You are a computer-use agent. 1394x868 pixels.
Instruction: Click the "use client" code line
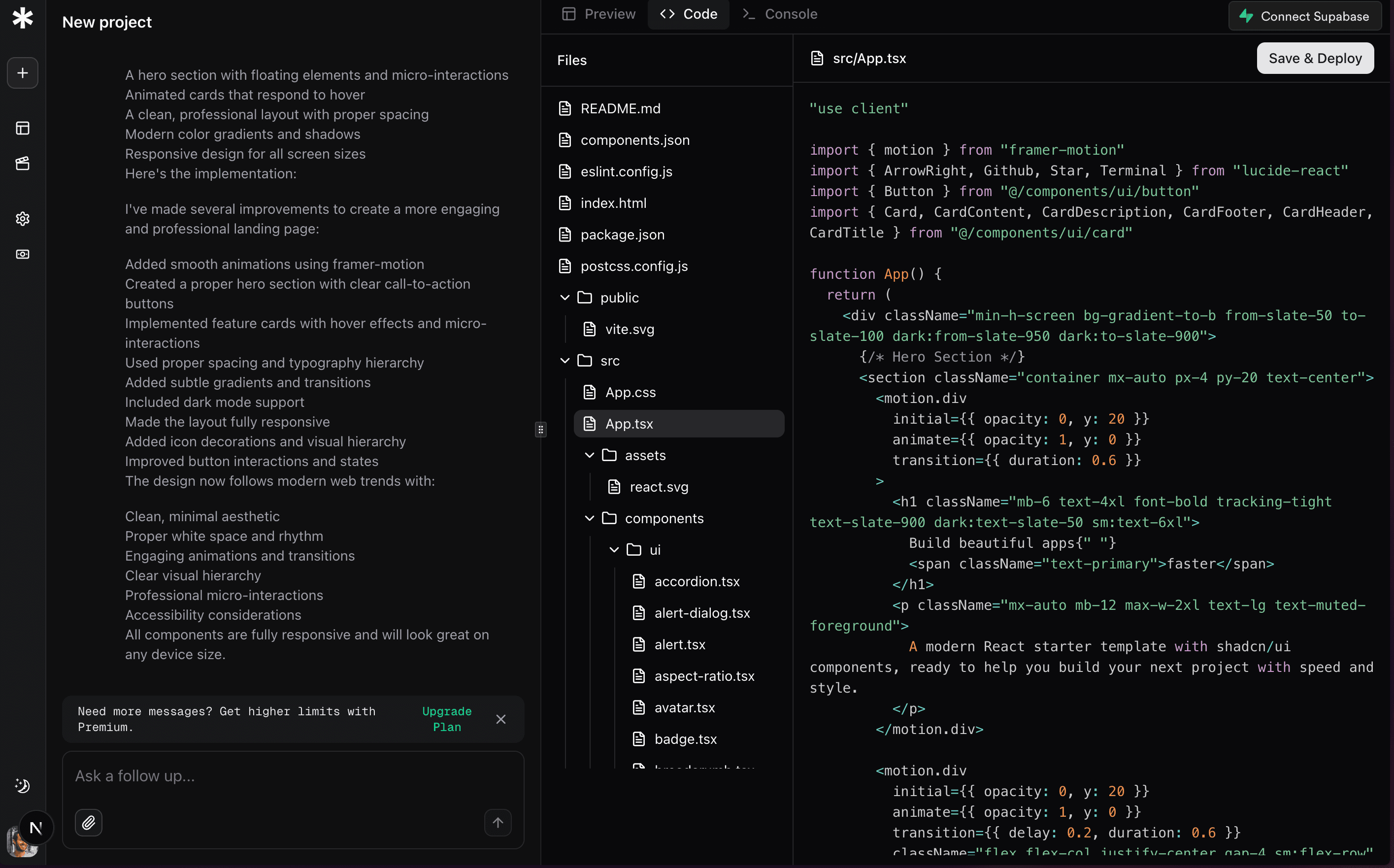coord(859,108)
